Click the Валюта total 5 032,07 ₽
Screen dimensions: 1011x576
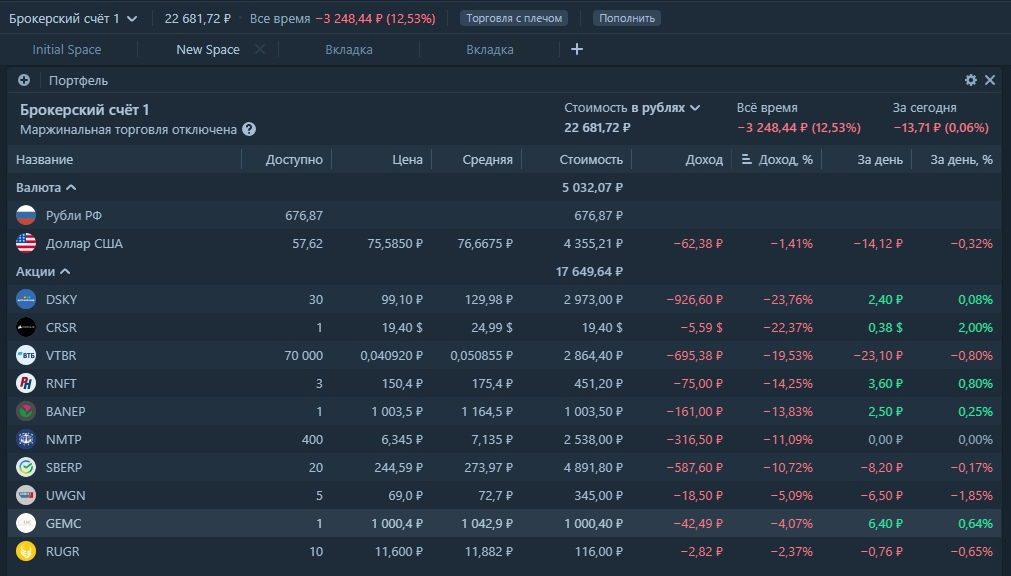click(593, 188)
